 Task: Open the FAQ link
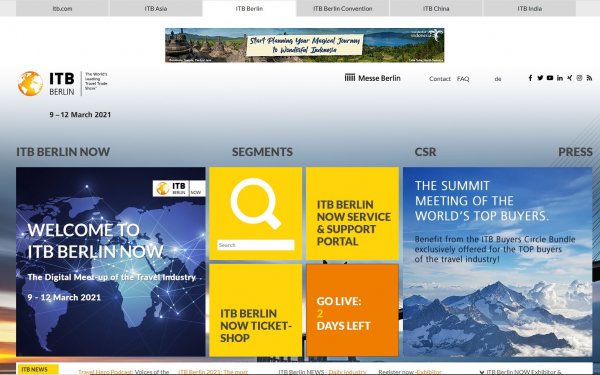(463, 79)
